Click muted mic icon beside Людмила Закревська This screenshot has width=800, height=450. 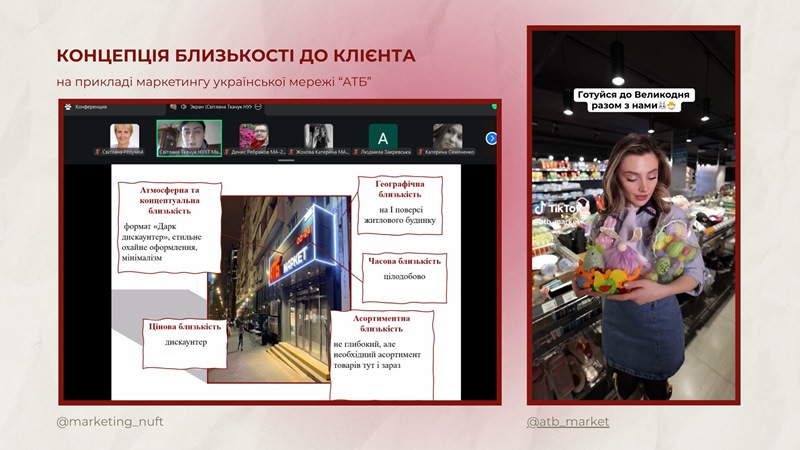click(356, 152)
